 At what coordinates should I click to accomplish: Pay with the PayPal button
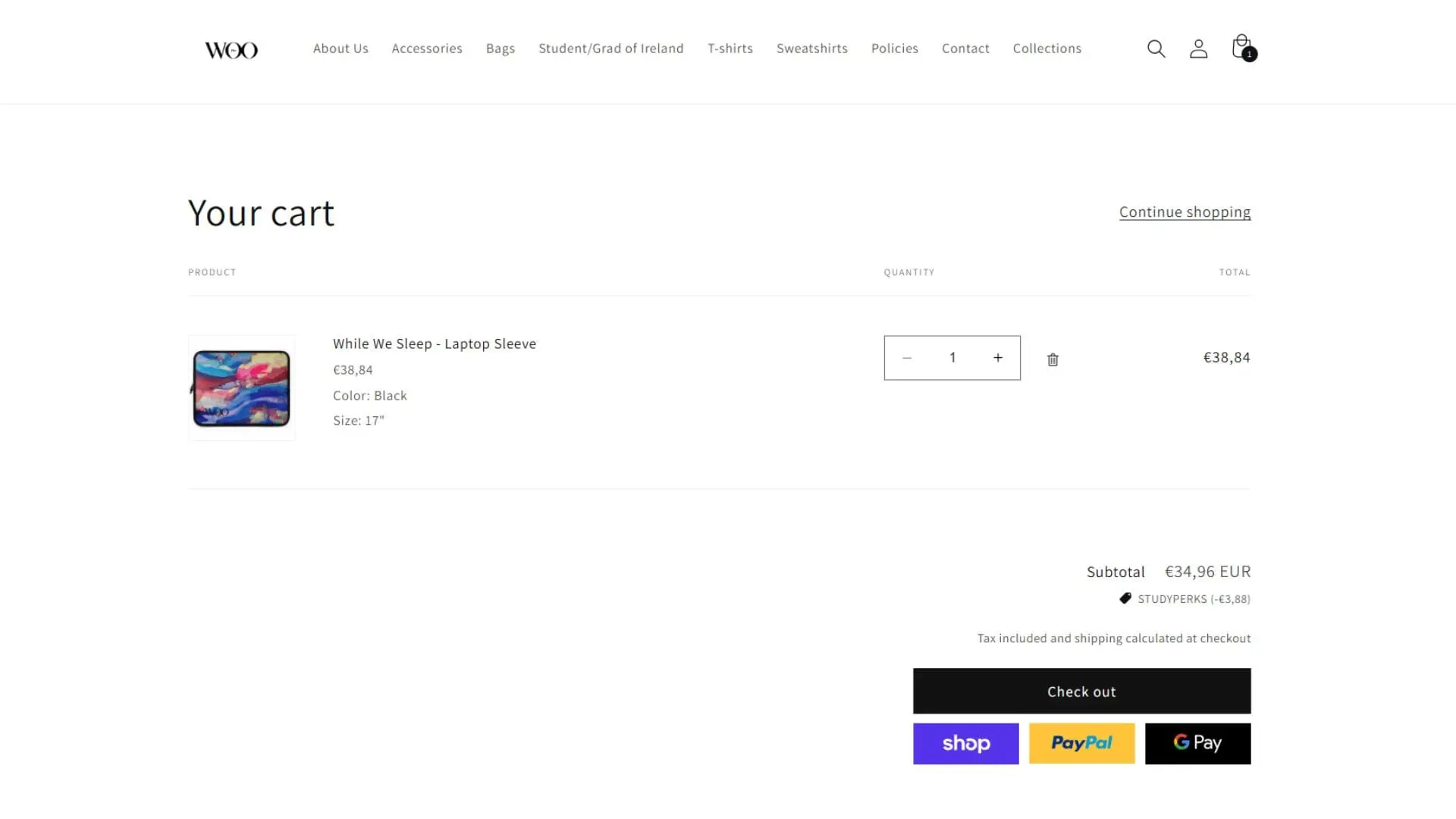1082,743
